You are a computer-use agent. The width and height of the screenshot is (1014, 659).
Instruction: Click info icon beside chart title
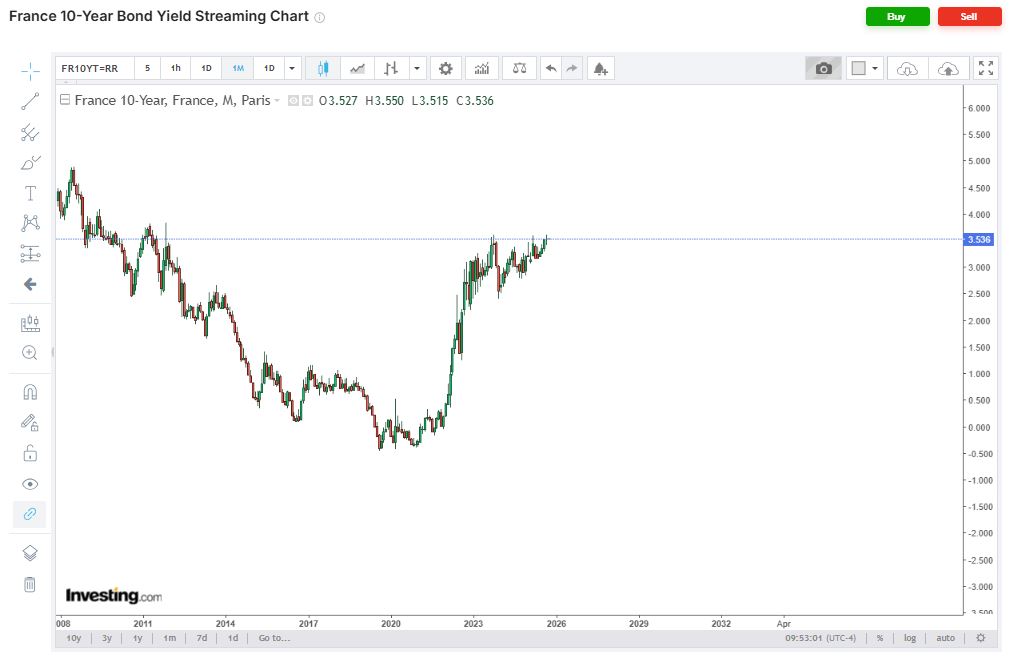point(319,17)
